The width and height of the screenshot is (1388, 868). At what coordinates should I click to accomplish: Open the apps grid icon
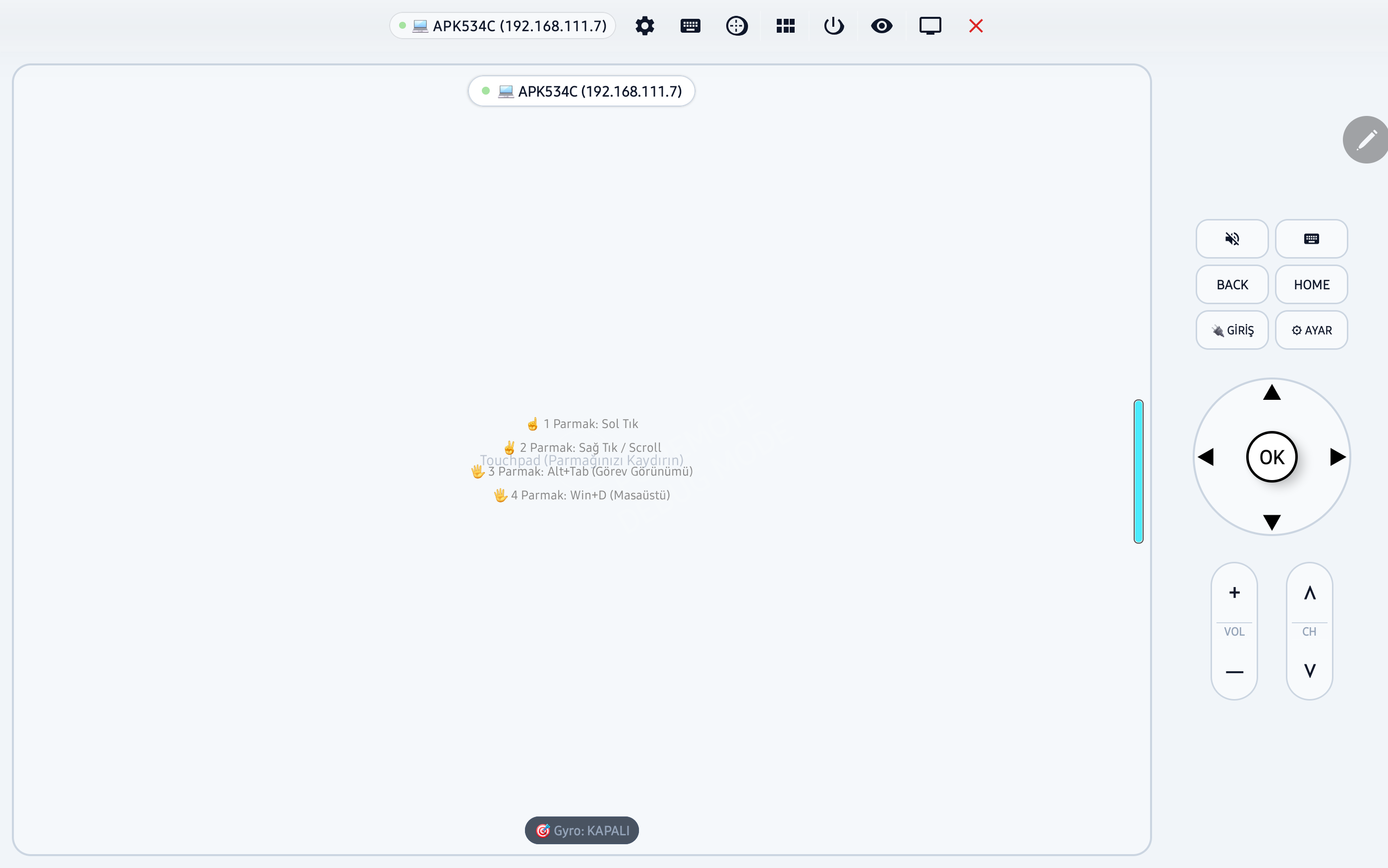pyautogui.click(x=785, y=26)
